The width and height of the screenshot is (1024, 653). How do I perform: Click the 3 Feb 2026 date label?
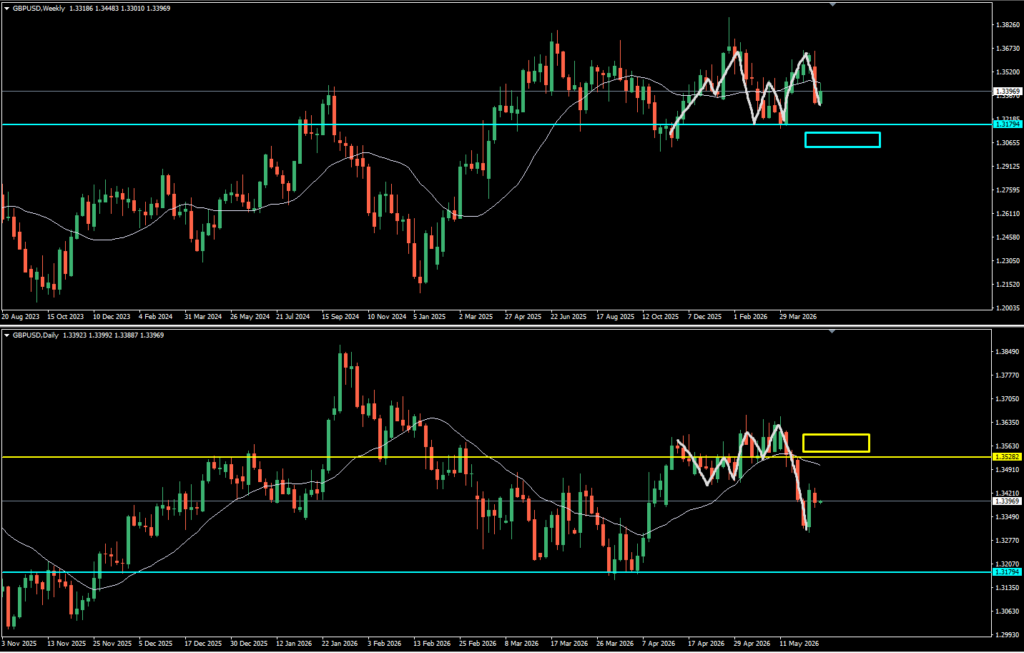click(x=384, y=643)
